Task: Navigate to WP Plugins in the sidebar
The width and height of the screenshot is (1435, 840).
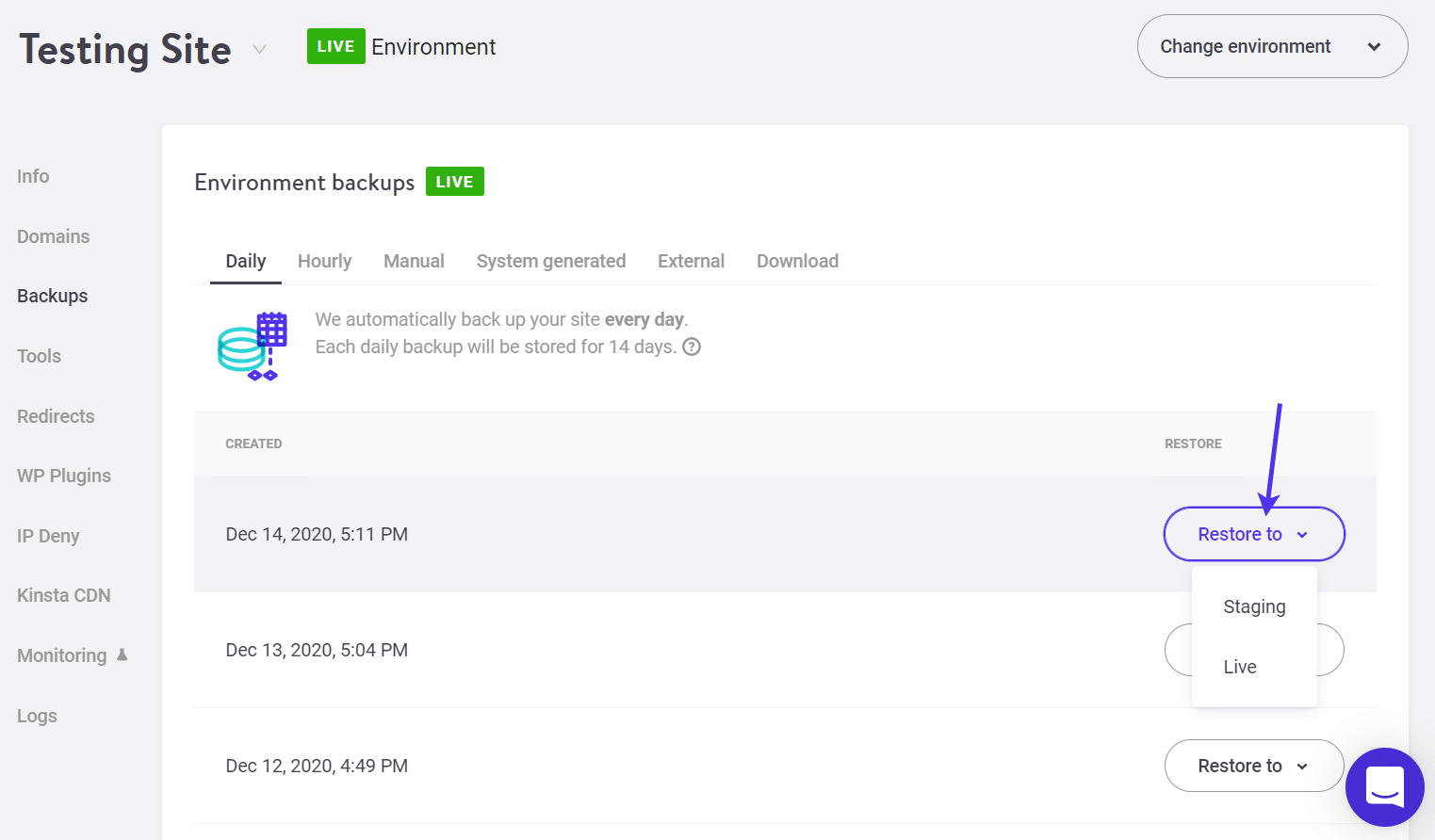Action: click(x=63, y=476)
